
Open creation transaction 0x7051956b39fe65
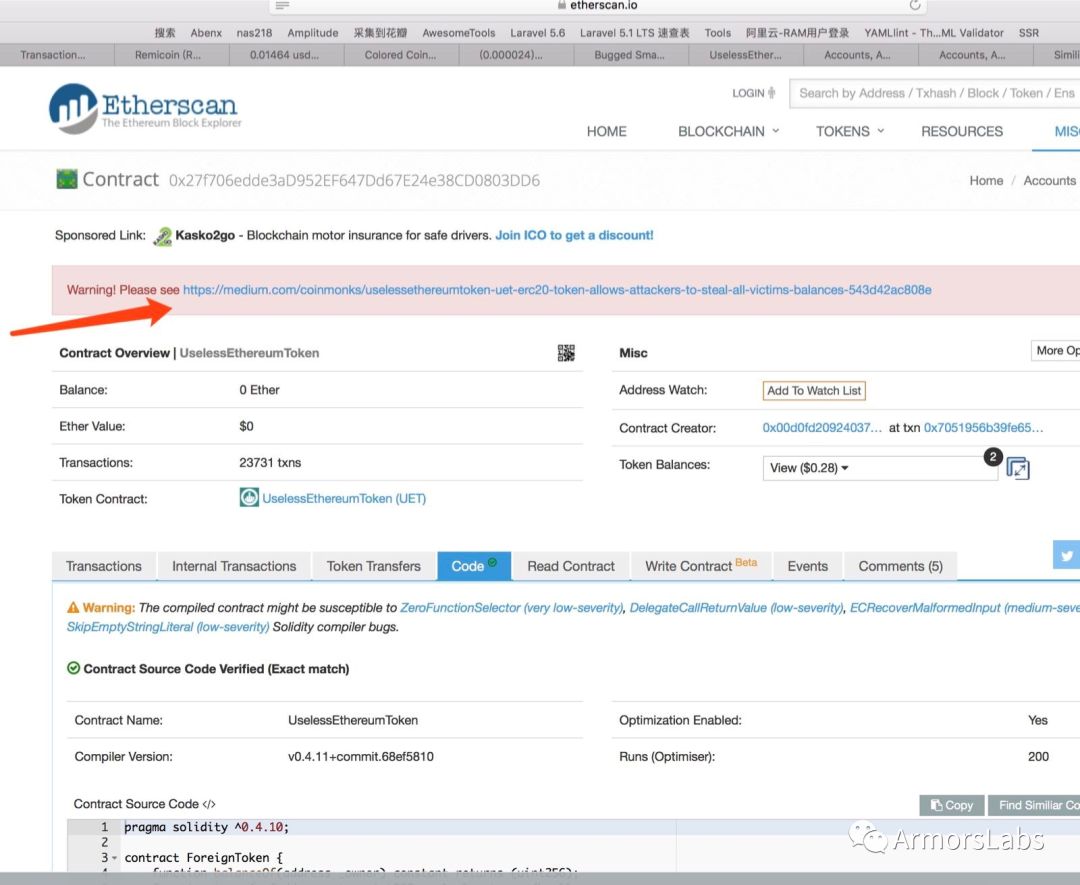pos(983,428)
